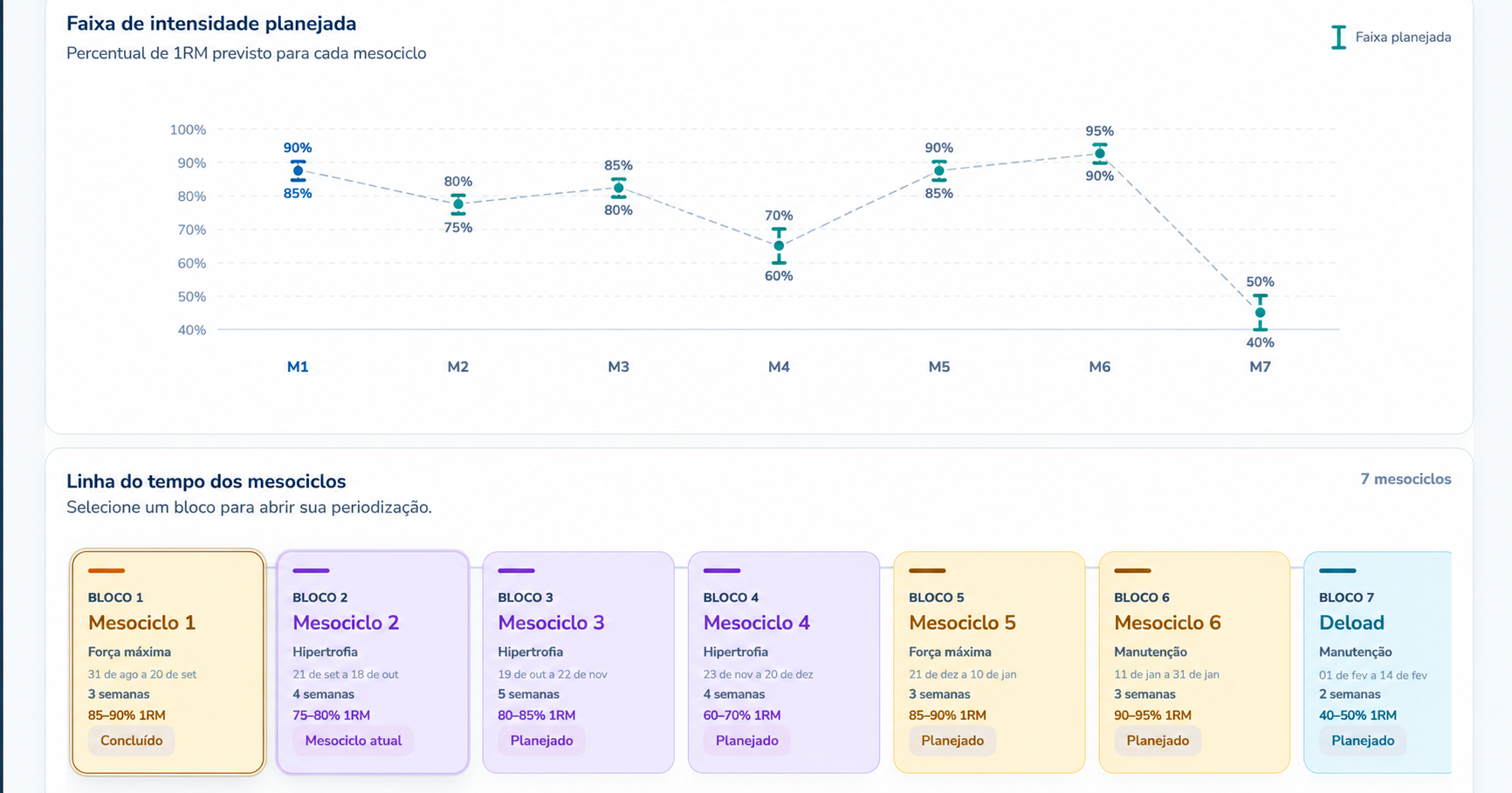The image size is (1512, 793).
Task: Click the '31 de ago a 20 de set' date
Action: tap(142, 674)
